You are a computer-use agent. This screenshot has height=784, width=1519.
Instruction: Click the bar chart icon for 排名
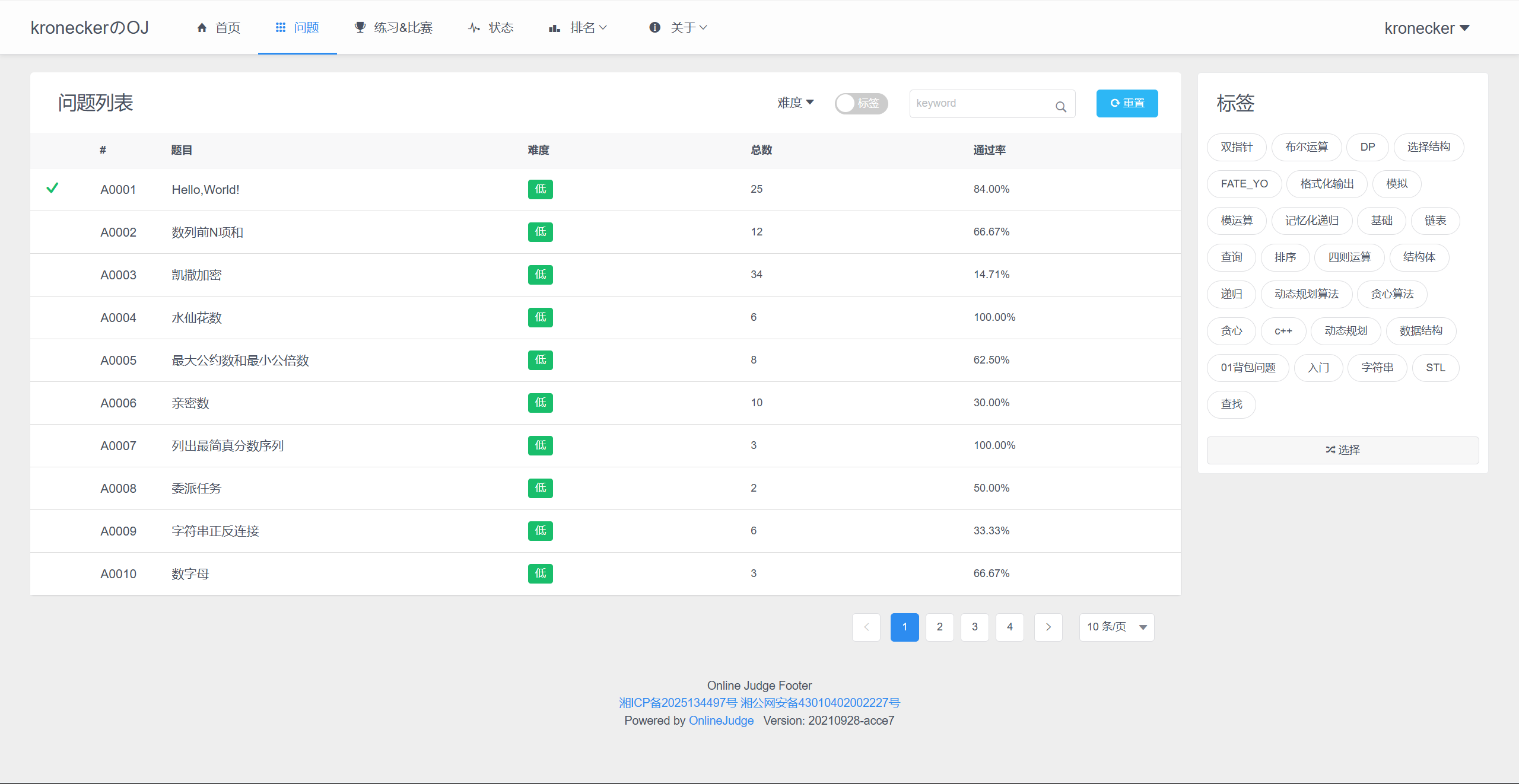pyautogui.click(x=554, y=28)
